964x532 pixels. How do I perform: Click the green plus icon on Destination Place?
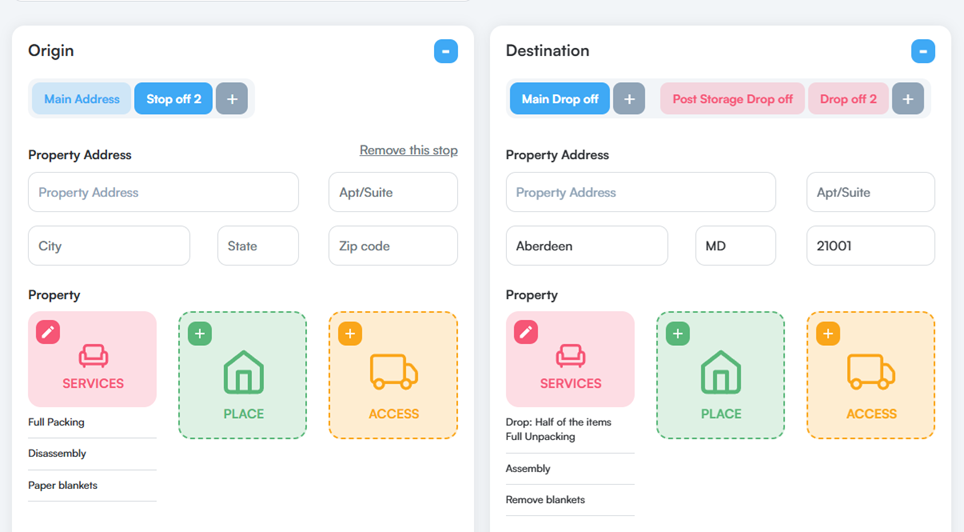[x=678, y=334]
